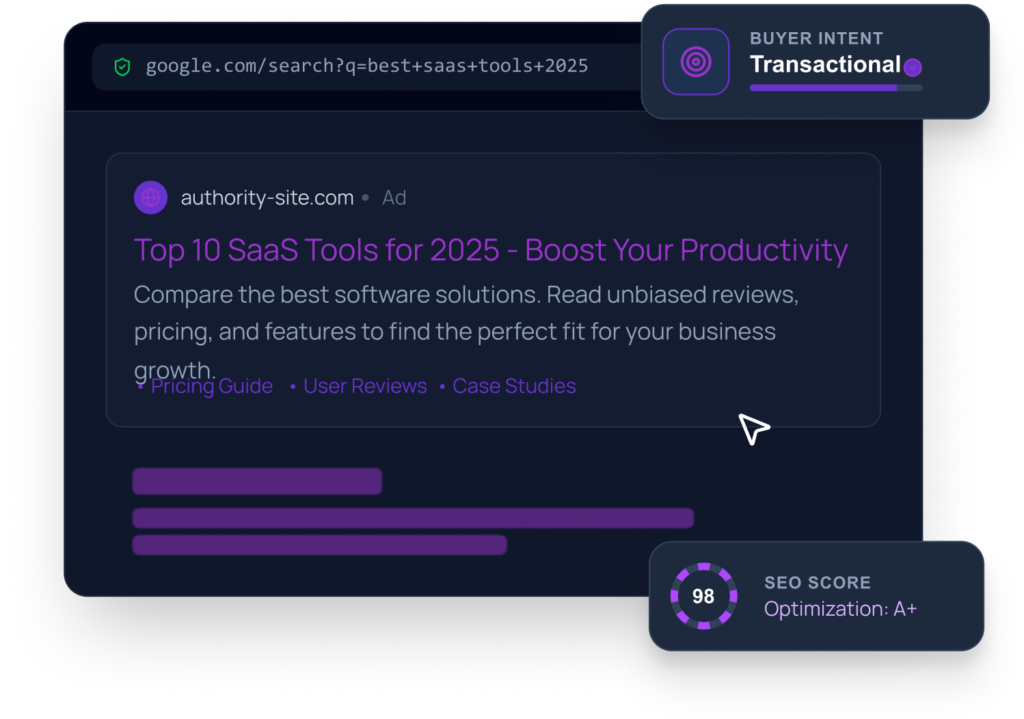Image resolution: width=1024 pixels, height=719 pixels.
Task: Visit the Case Studies sitelink
Action: [x=514, y=386]
